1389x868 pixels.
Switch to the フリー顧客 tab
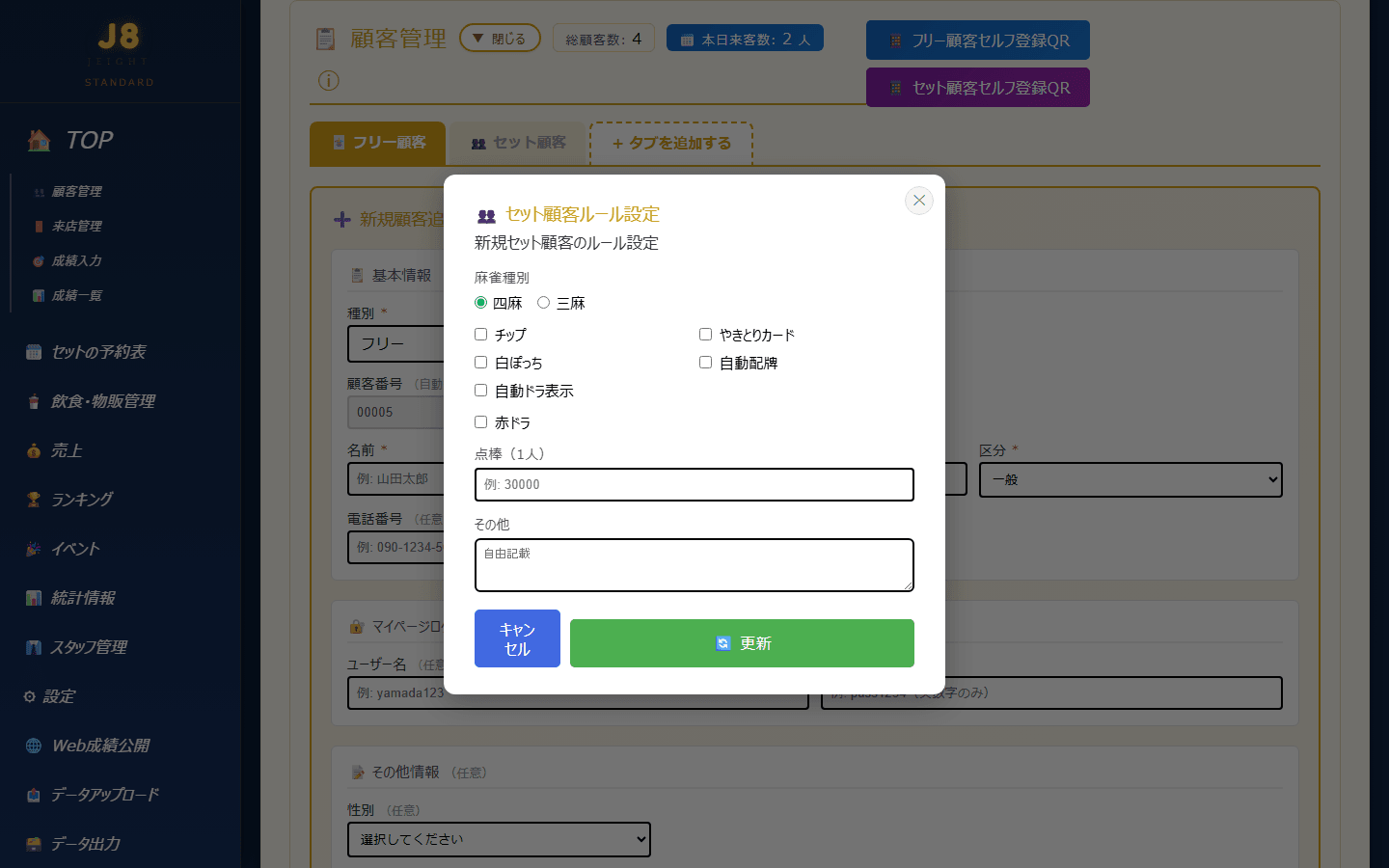coord(377,143)
